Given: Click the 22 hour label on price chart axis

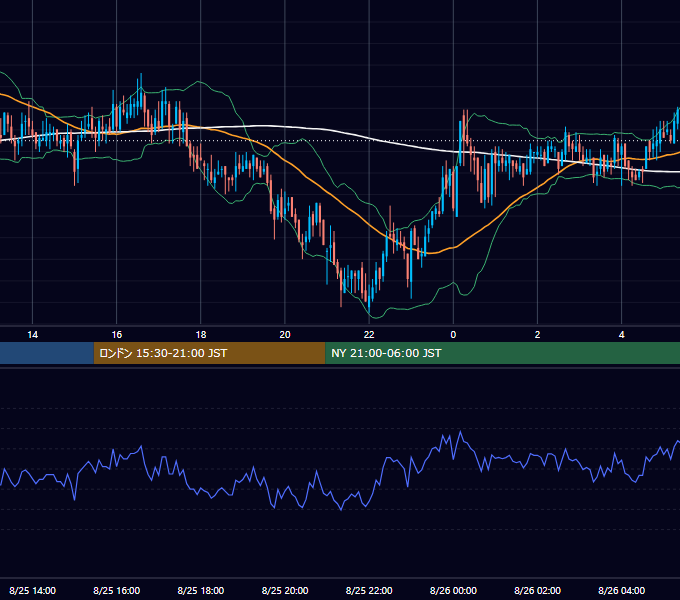Looking at the screenshot, I should (x=369, y=335).
